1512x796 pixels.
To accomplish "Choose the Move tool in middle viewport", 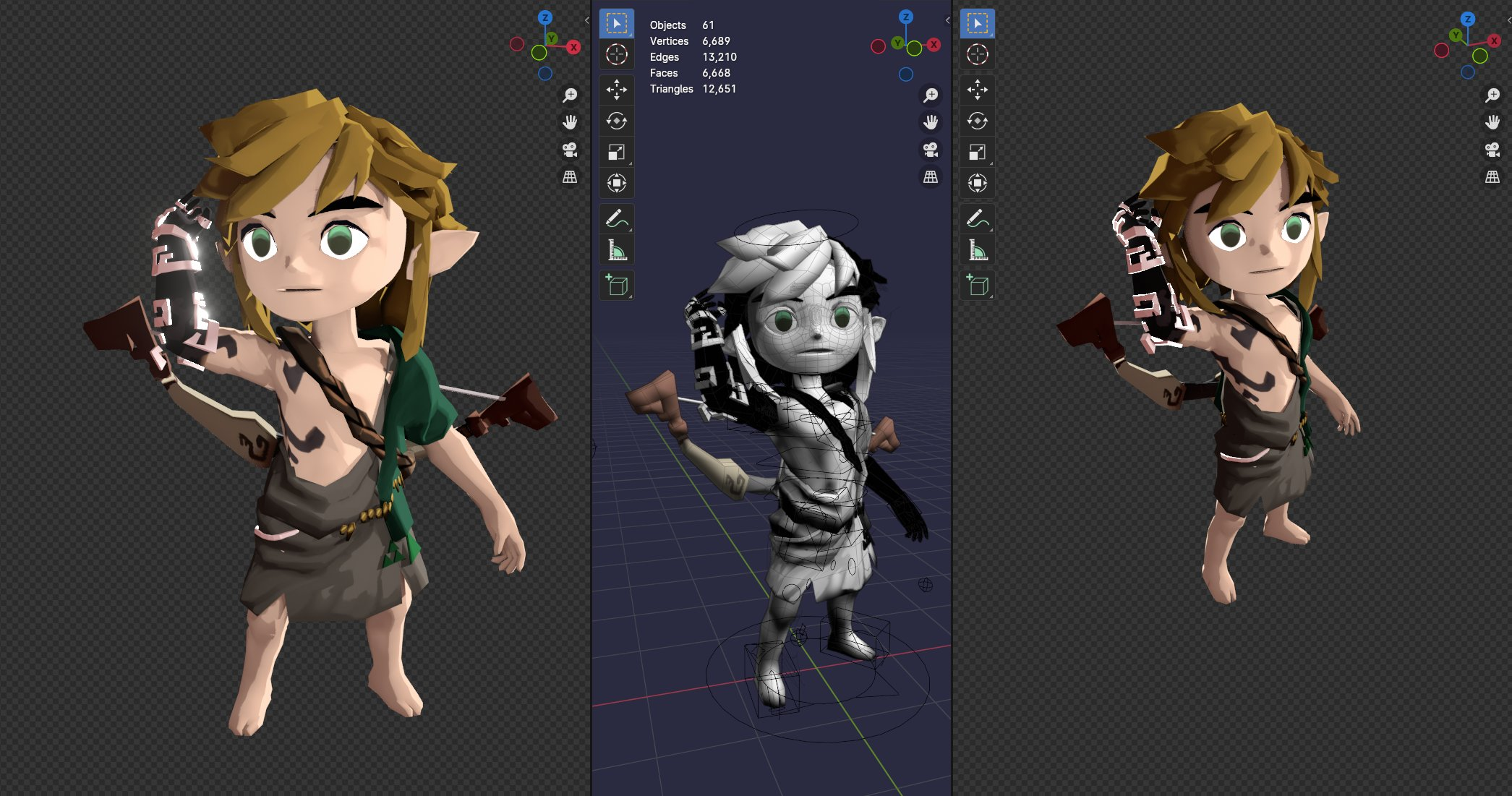I will click(x=616, y=90).
